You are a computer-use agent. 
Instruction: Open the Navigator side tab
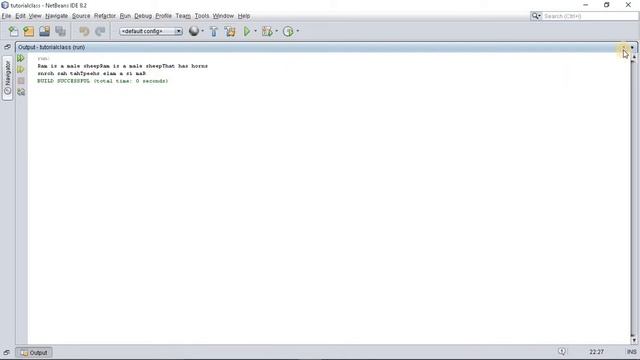(7, 78)
